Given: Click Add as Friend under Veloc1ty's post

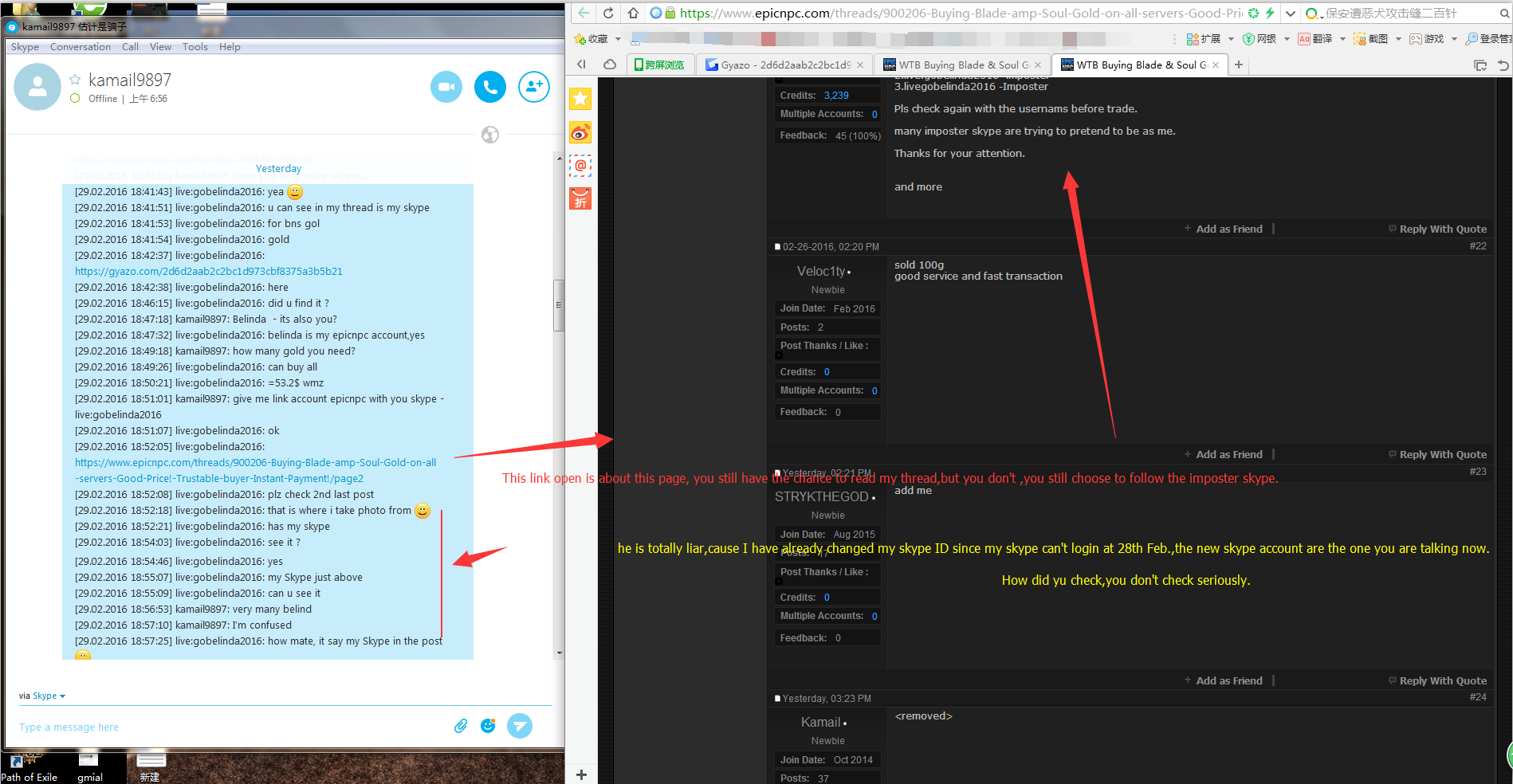Looking at the screenshot, I should [1224, 454].
